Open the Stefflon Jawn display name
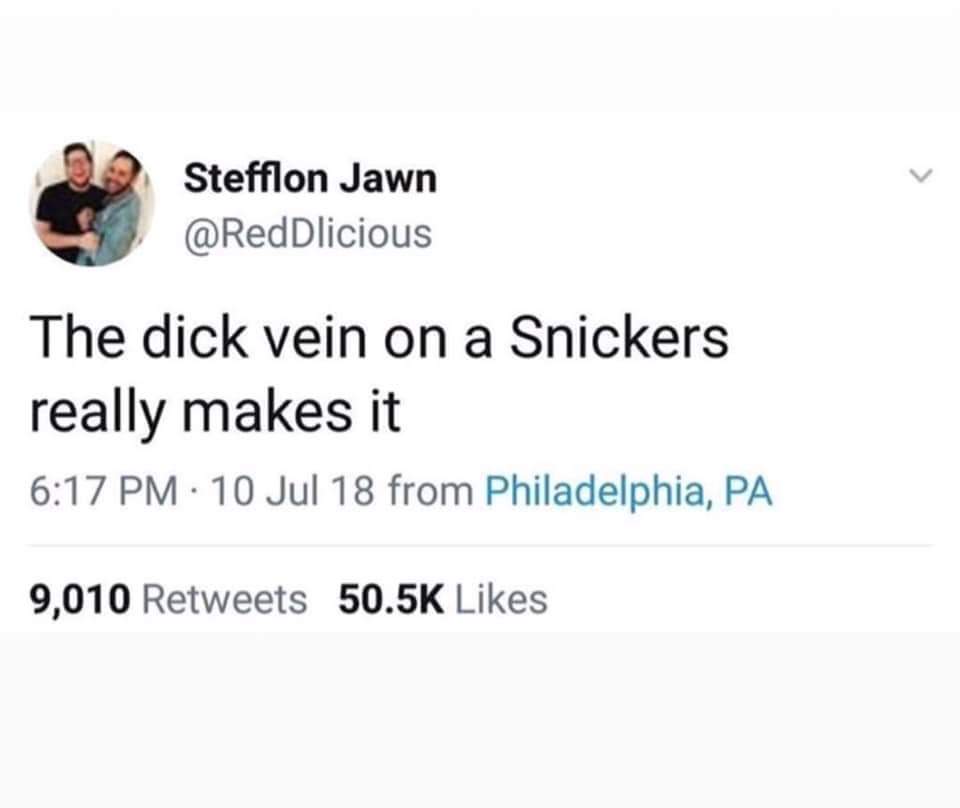 coord(310,178)
